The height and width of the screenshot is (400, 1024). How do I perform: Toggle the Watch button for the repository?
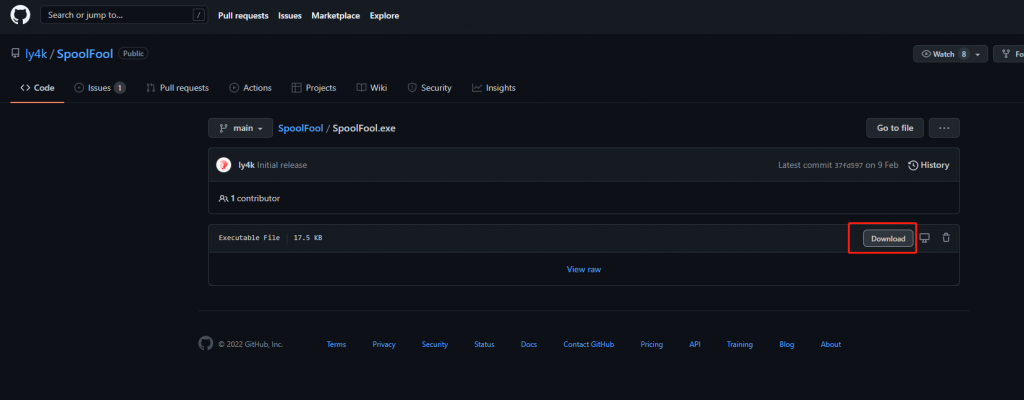tap(943, 53)
